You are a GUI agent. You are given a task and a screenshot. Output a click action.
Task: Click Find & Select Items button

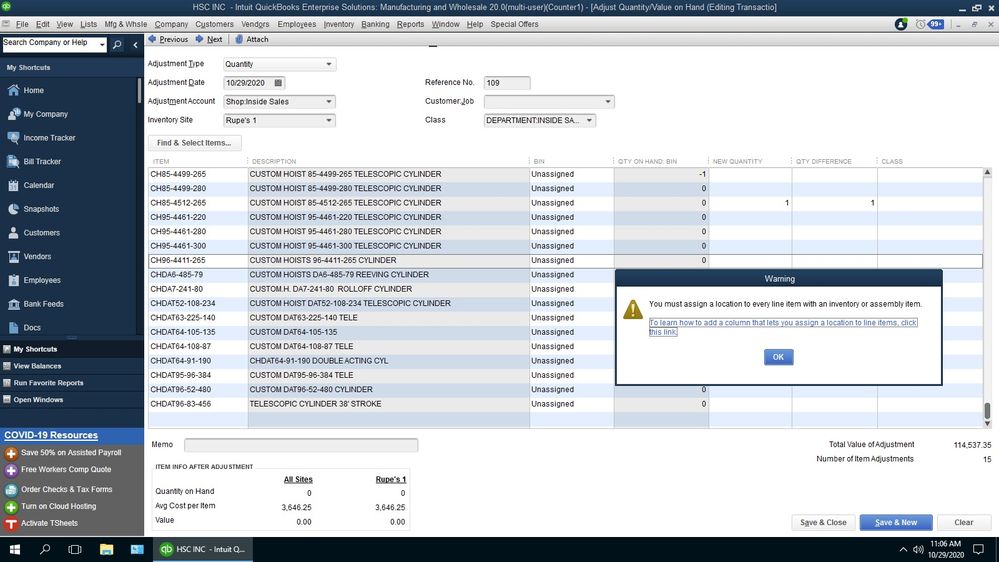tap(194, 143)
